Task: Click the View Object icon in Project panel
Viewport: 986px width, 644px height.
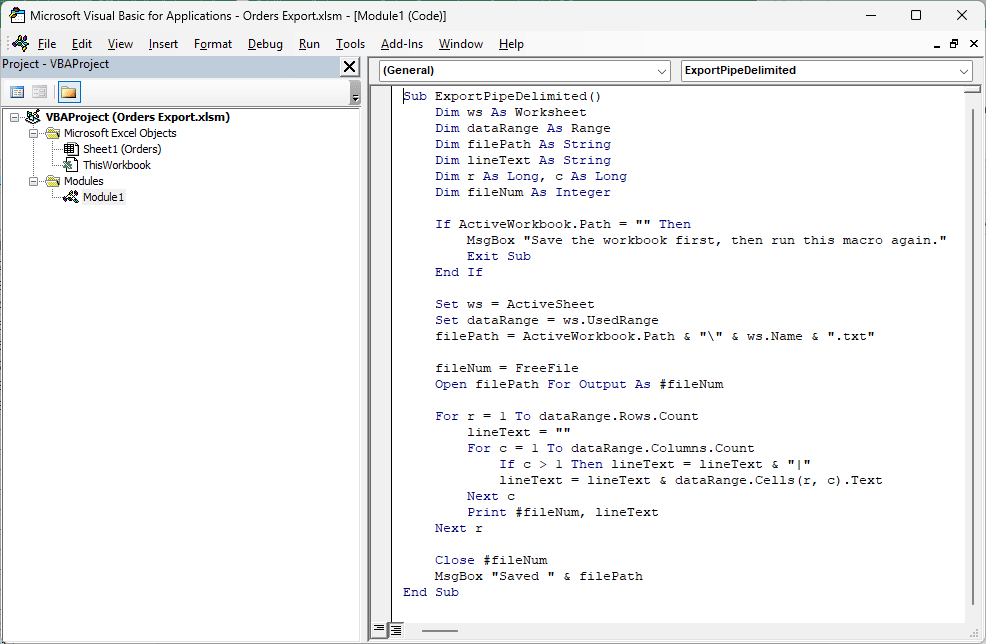Action: 40,92
